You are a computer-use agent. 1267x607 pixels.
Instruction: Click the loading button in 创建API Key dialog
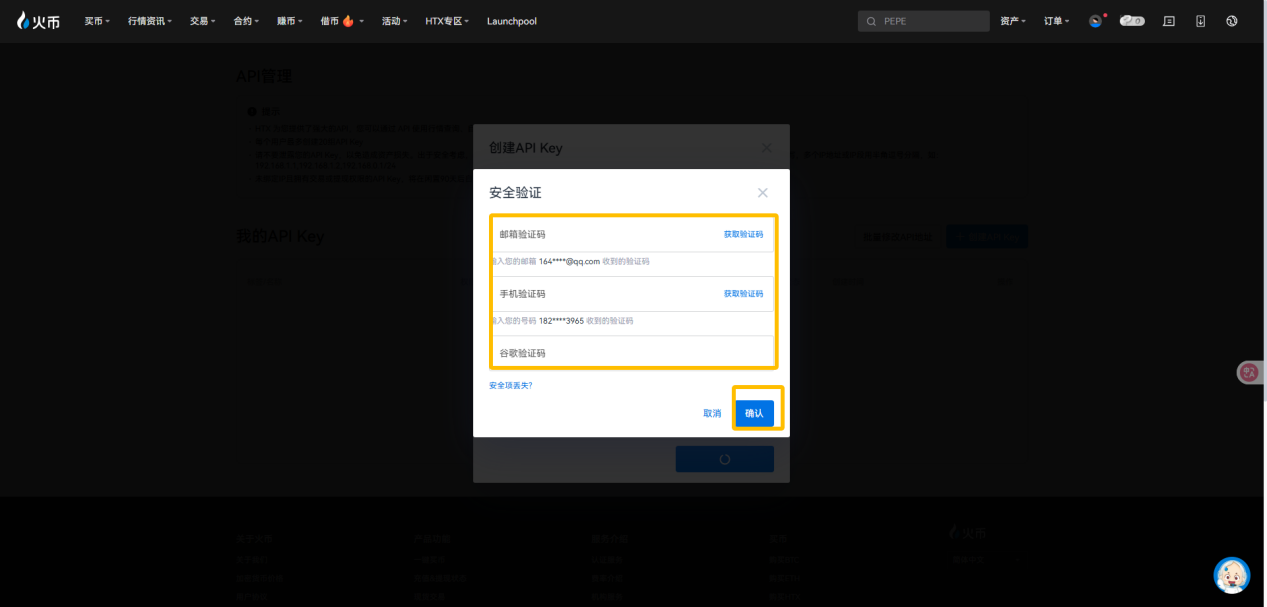point(724,459)
